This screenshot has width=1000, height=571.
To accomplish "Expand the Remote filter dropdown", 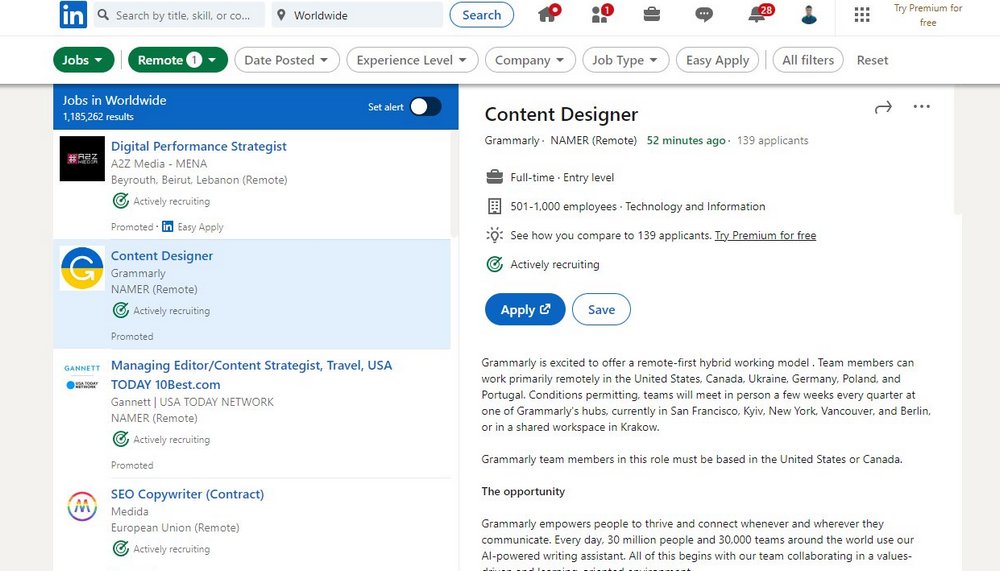I will coord(178,60).
